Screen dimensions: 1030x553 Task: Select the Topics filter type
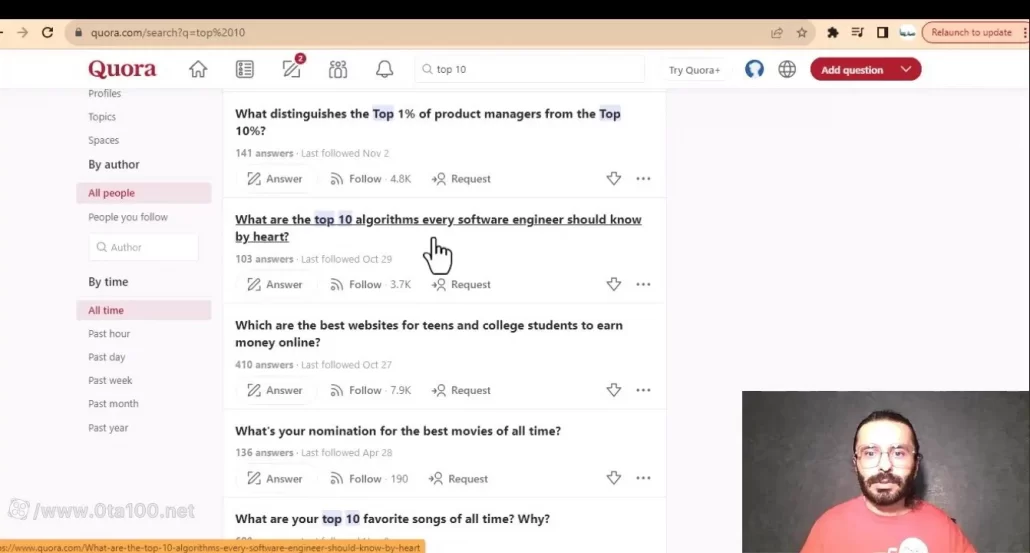coord(102,117)
